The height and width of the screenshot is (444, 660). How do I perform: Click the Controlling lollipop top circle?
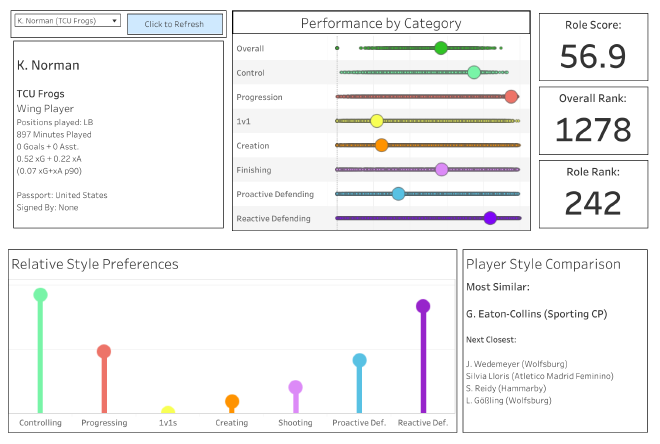pyautogui.click(x=40, y=295)
